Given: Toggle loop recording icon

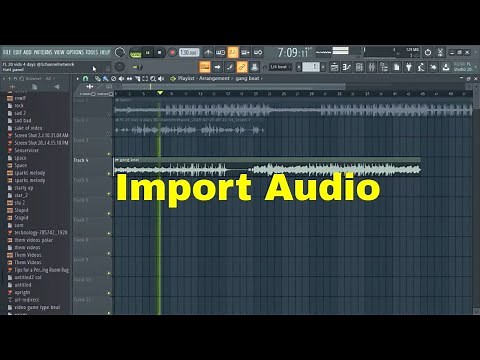Looking at the screenshot, I should tap(258, 52).
